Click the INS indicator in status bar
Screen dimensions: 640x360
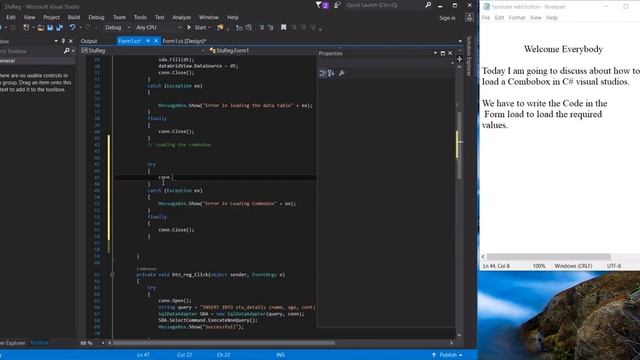click(280, 355)
